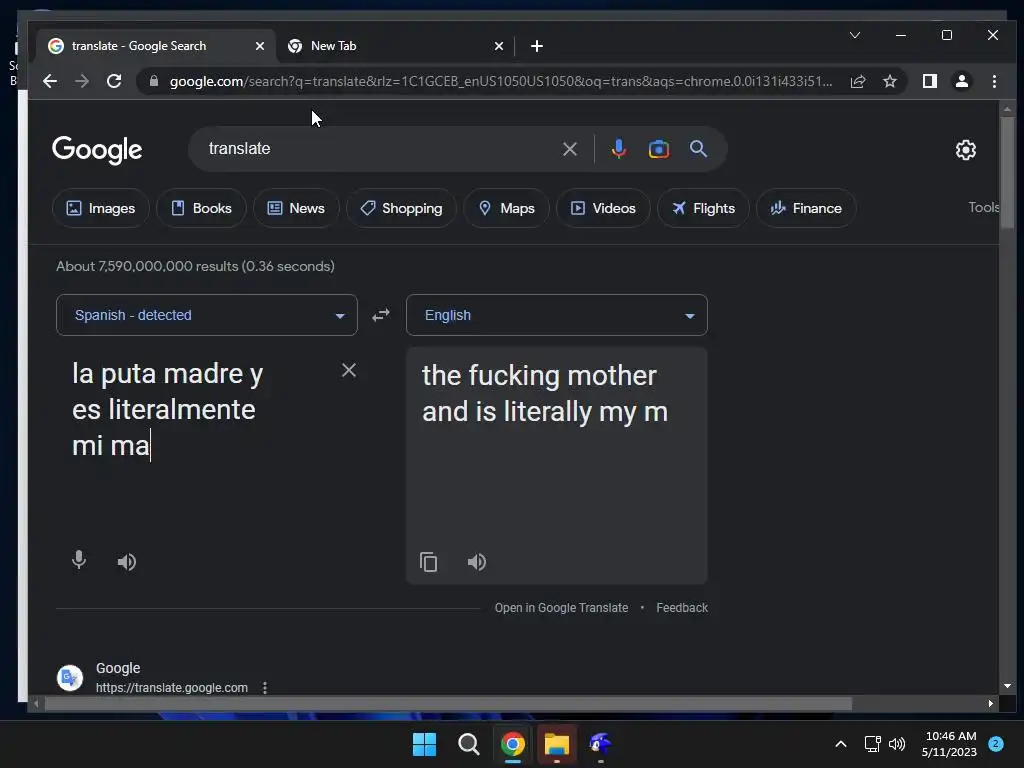Bookmark this tab with the star icon
1024x768 pixels.
click(889, 81)
